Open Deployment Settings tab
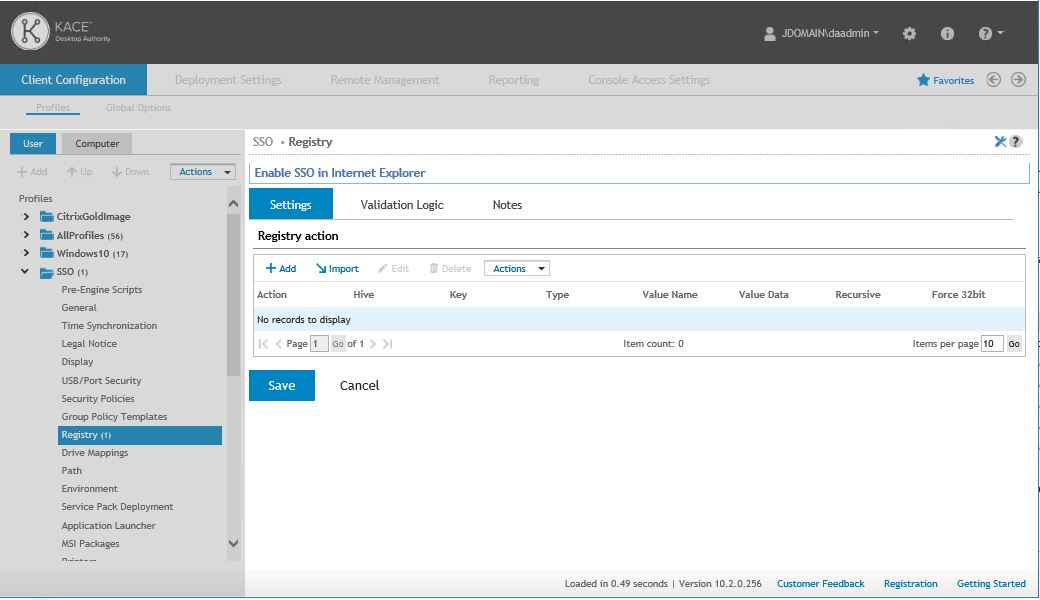The height and width of the screenshot is (600, 1040). click(228, 80)
